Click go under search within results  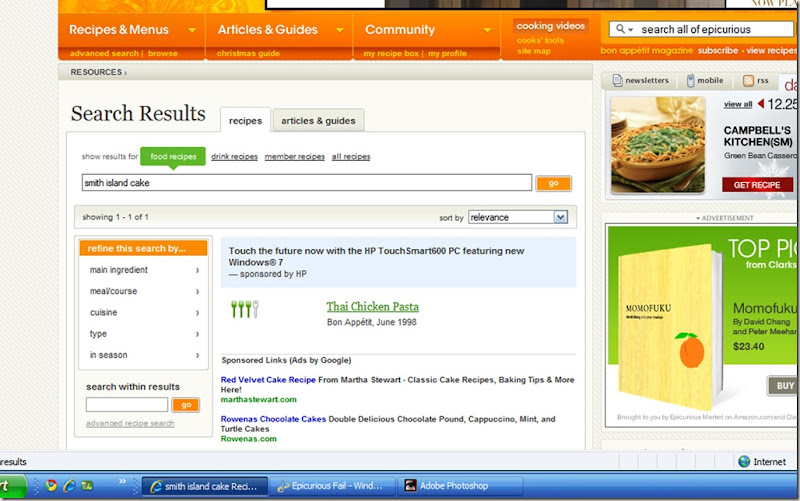(186, 405)
